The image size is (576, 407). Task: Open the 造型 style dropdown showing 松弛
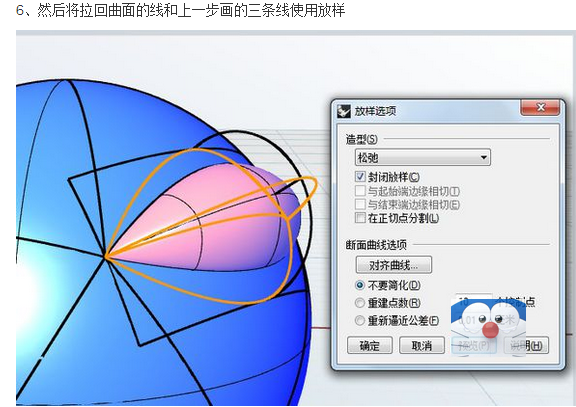422,158
